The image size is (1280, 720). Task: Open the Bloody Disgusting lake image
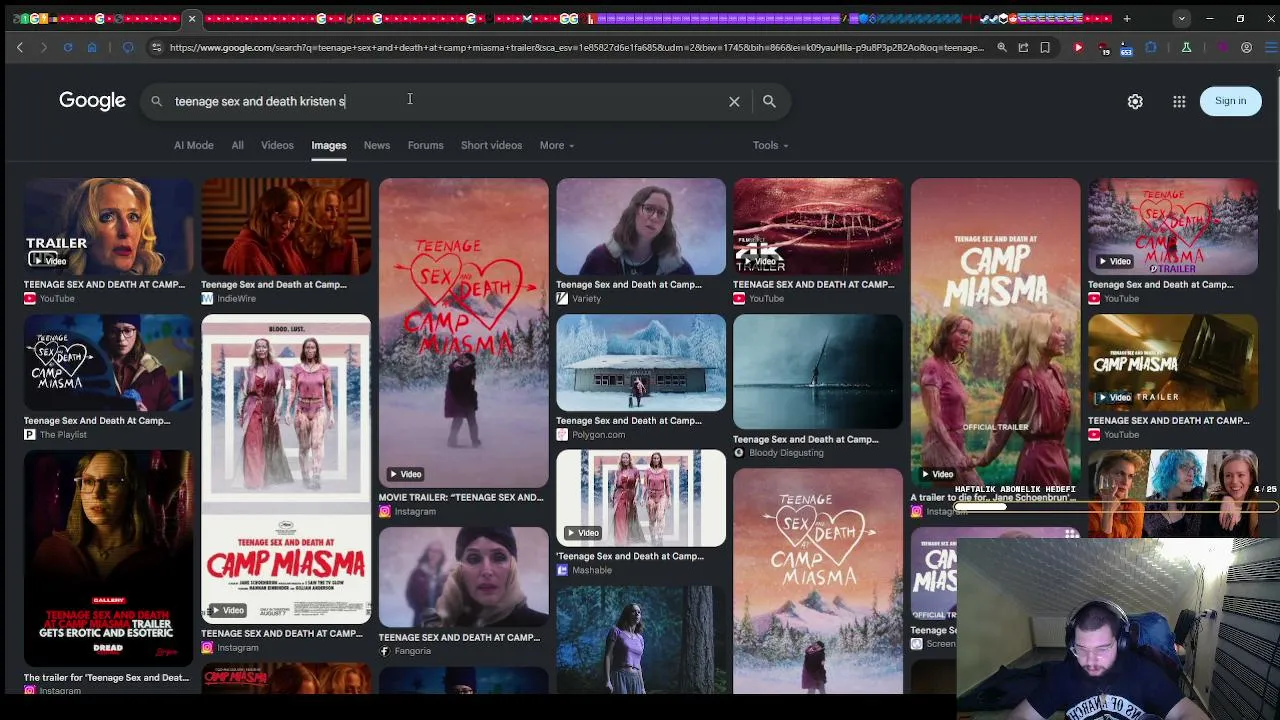pyautogui.click(x=818, y=371)
